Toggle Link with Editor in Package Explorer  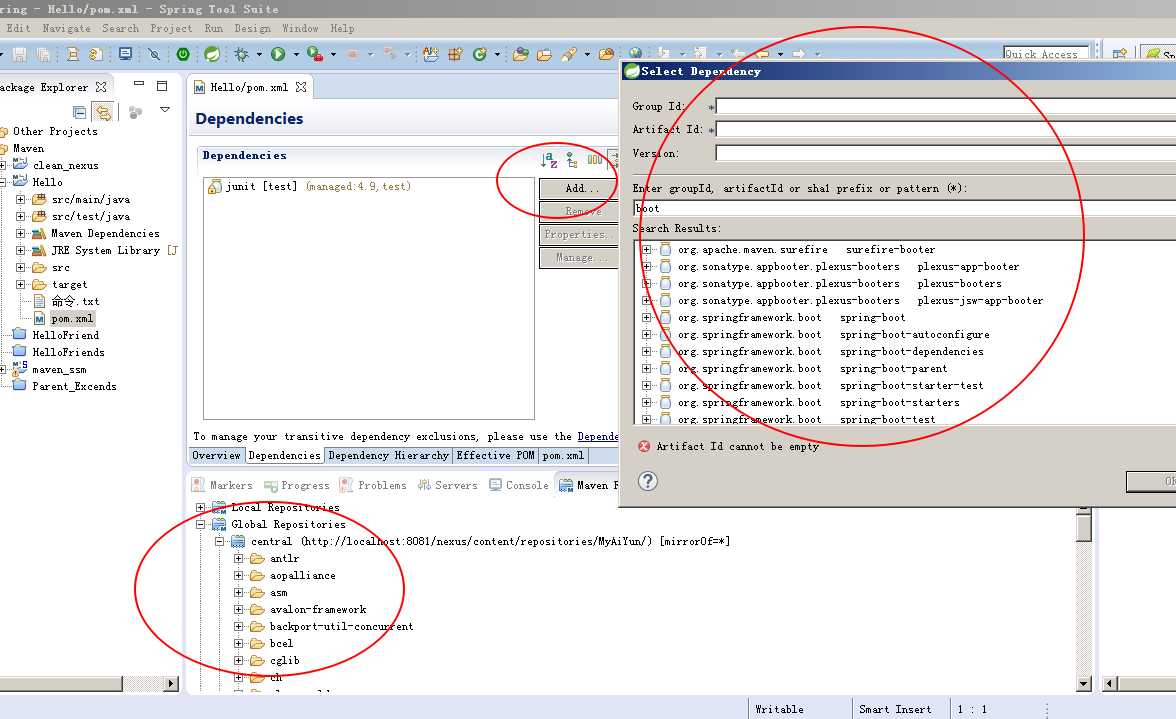[x=104, y=112]
